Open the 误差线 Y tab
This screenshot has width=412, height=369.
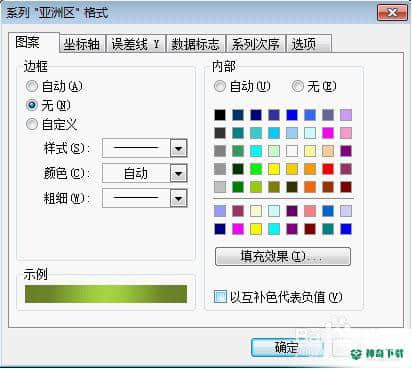coord(136,44)
